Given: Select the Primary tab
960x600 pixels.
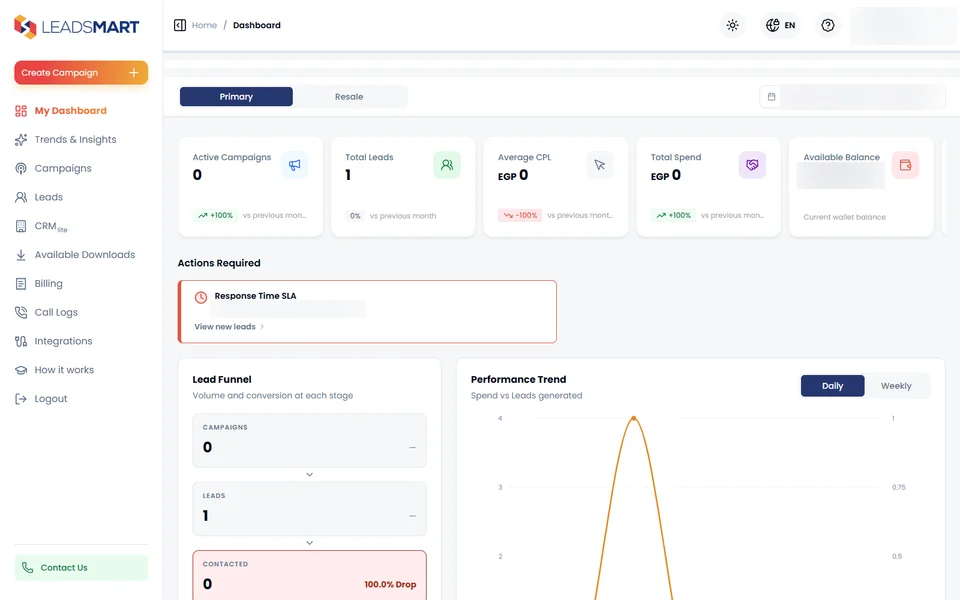Looking at the screenshot, I should tap(236, 97).
